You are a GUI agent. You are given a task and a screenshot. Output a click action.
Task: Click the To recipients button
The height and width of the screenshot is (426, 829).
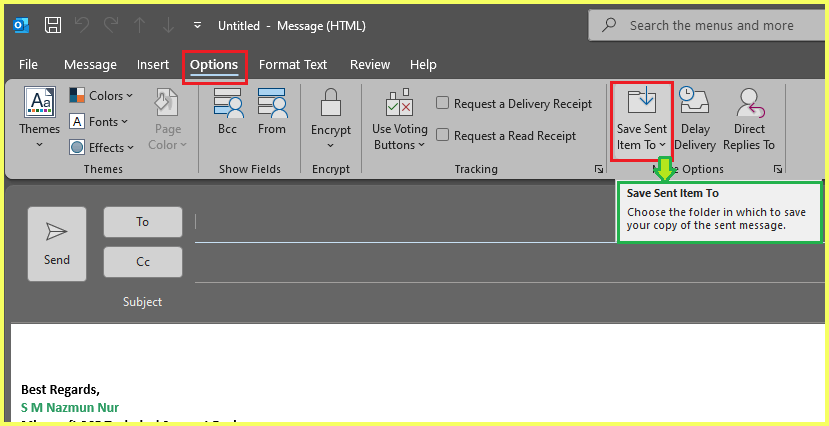(x=143, y=222)
